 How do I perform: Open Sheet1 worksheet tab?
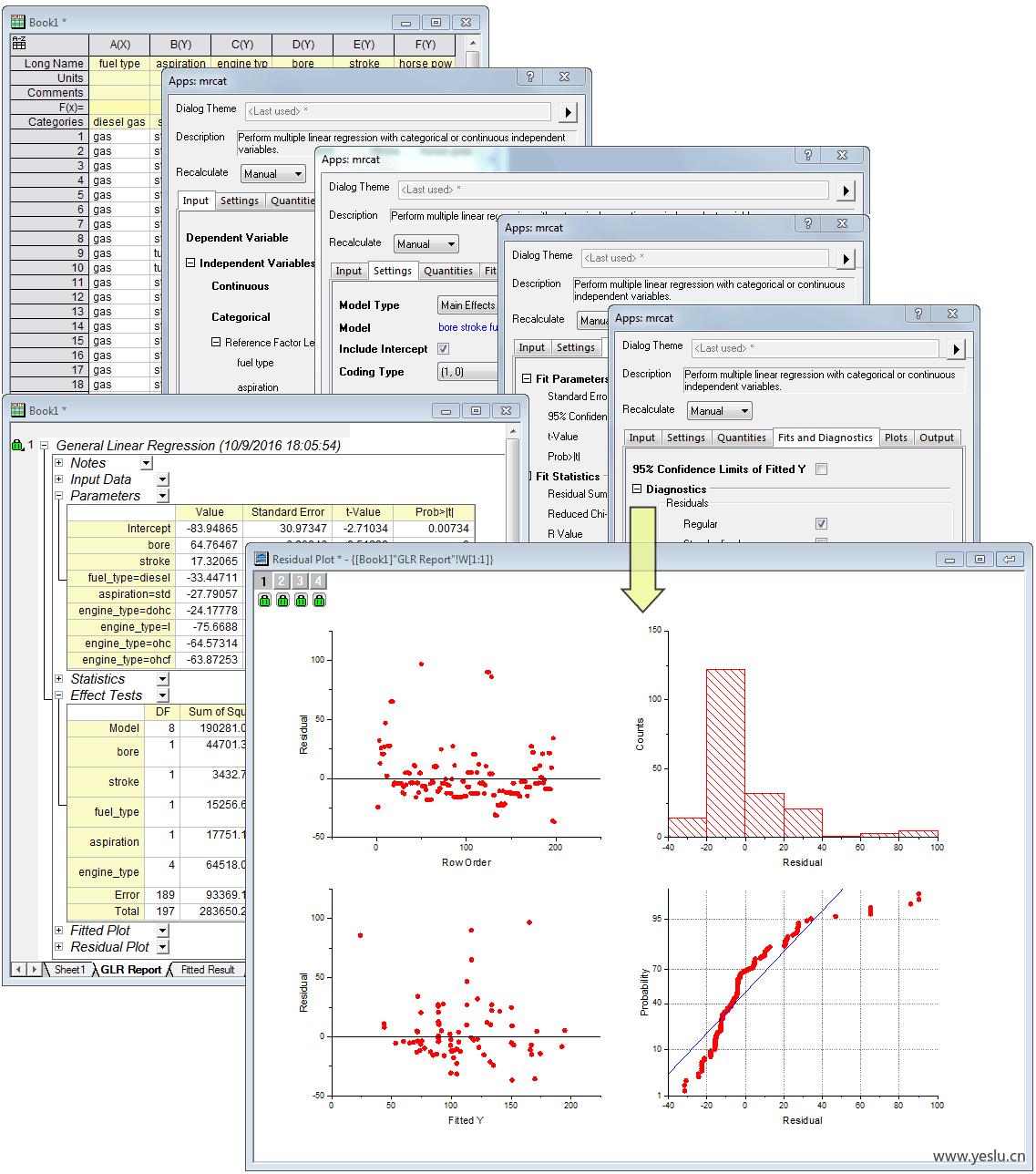coord(69,970)
